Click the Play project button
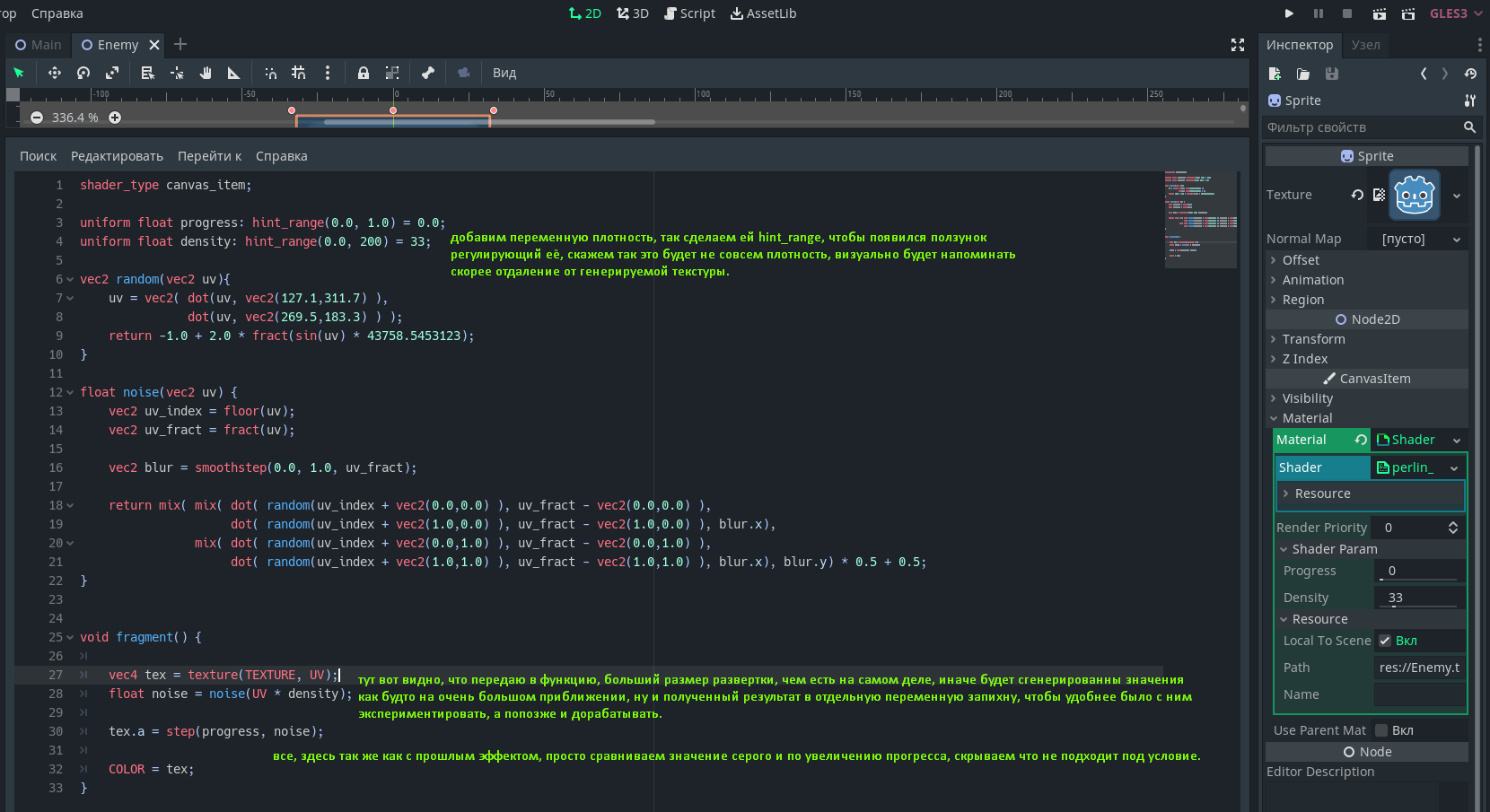This screenshot has width=1490, height=812. pyautogui.click(x=1289, y=13)
